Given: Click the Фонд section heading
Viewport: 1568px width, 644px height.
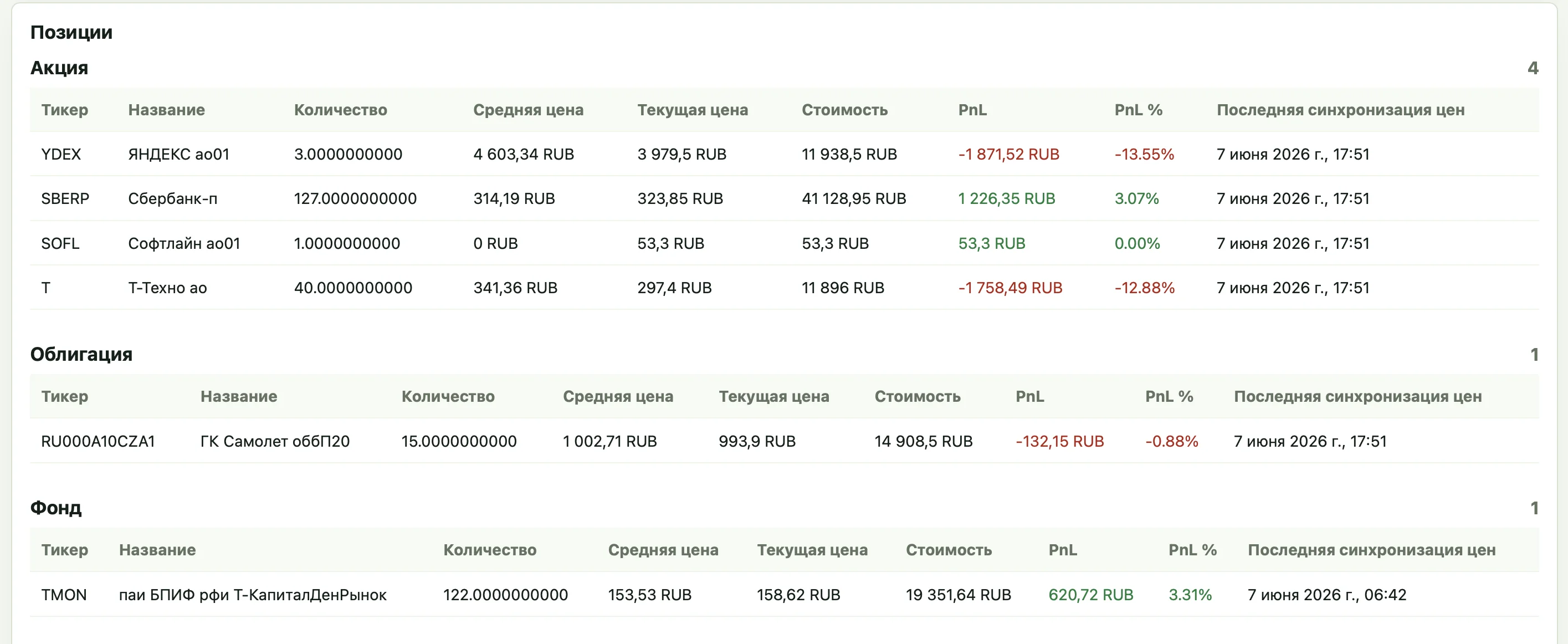Looking at the screenshot, I should [x=55, y=508].
